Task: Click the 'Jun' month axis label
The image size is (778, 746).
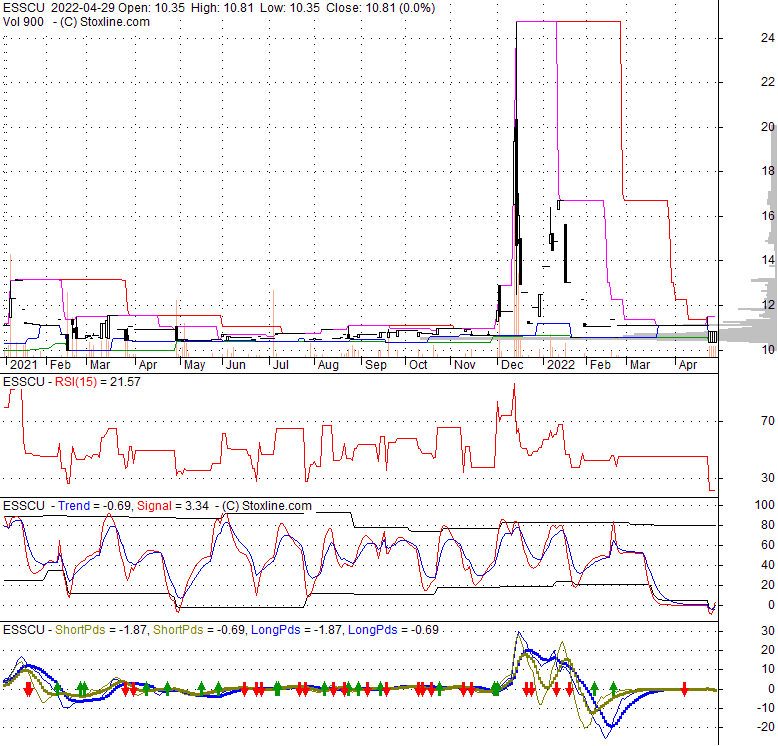Action: pos(236,365)
